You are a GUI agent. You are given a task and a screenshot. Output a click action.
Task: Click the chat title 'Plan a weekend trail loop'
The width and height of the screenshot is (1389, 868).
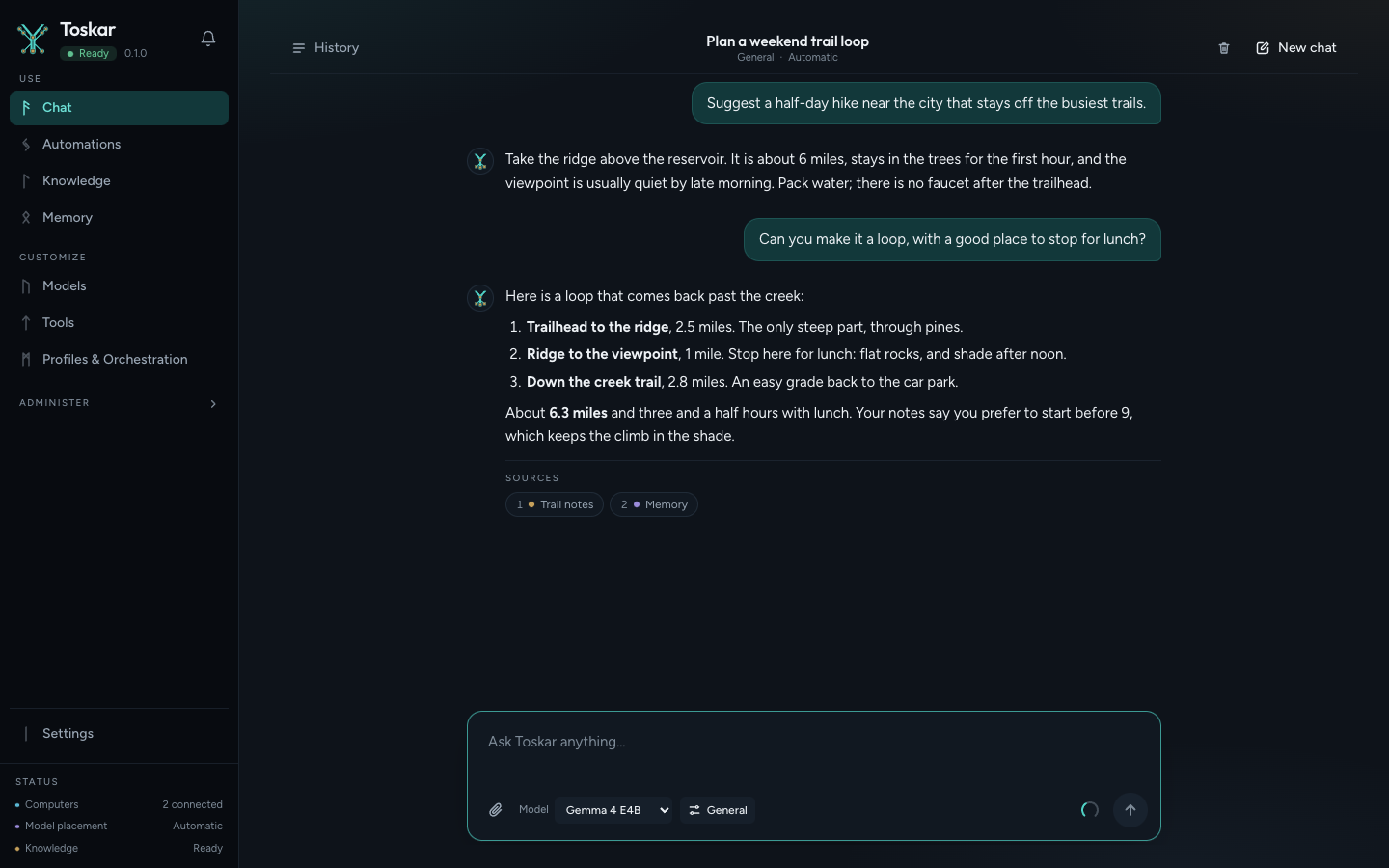pos(787,41)
